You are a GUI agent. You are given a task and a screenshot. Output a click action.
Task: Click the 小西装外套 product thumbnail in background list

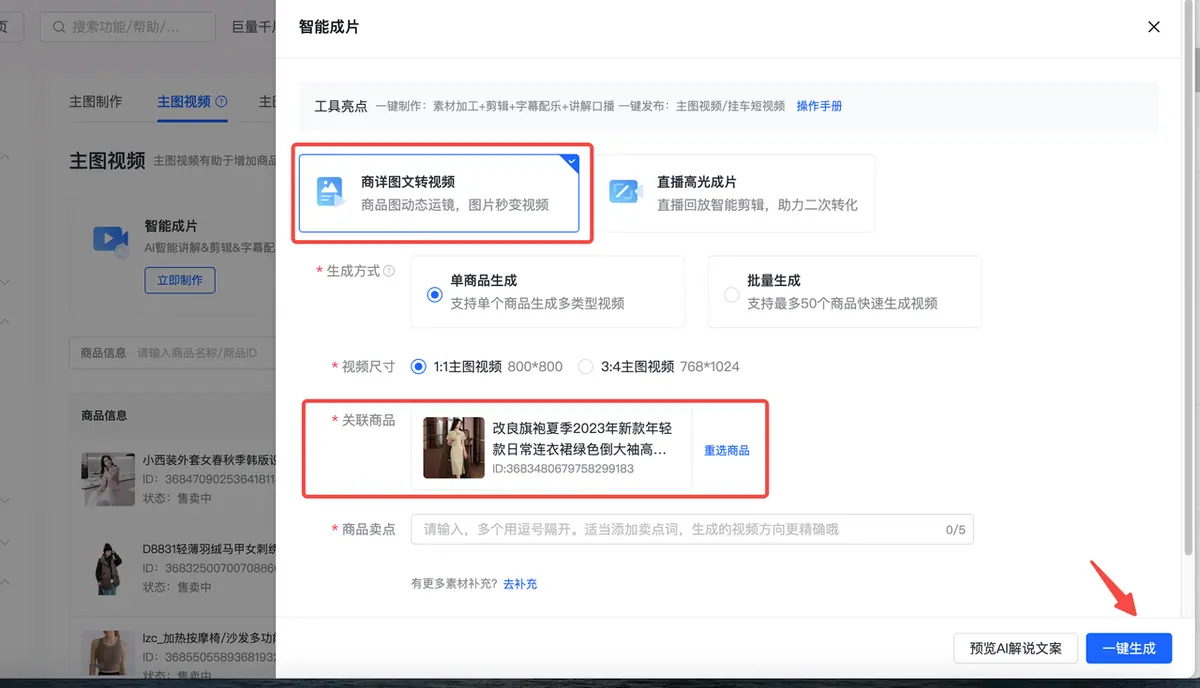point(106,480)
